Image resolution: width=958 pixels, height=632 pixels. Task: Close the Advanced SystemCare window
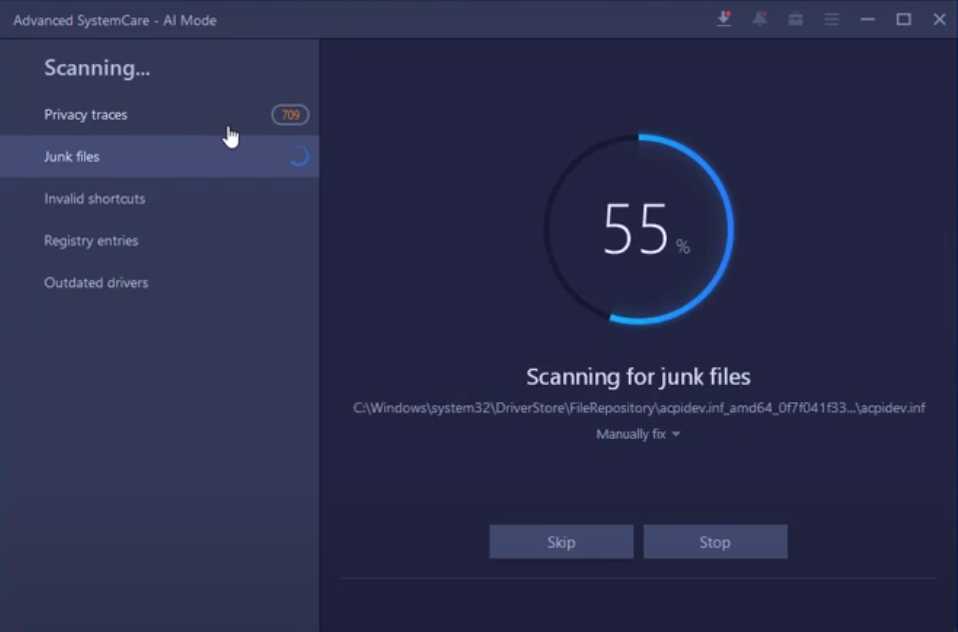940,20
